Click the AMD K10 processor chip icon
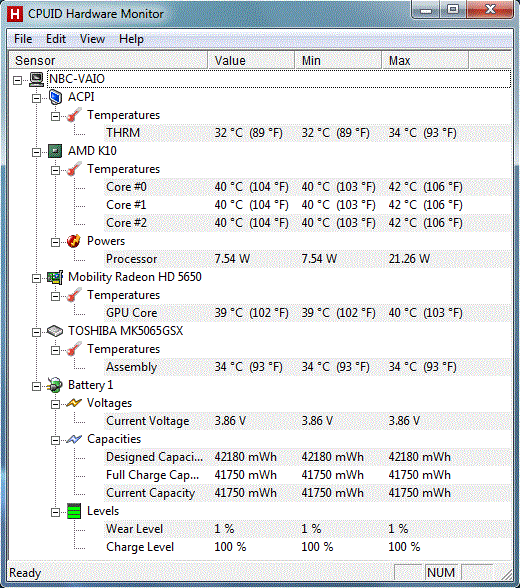This screenshot has width=520, height=588. point(55,151)
